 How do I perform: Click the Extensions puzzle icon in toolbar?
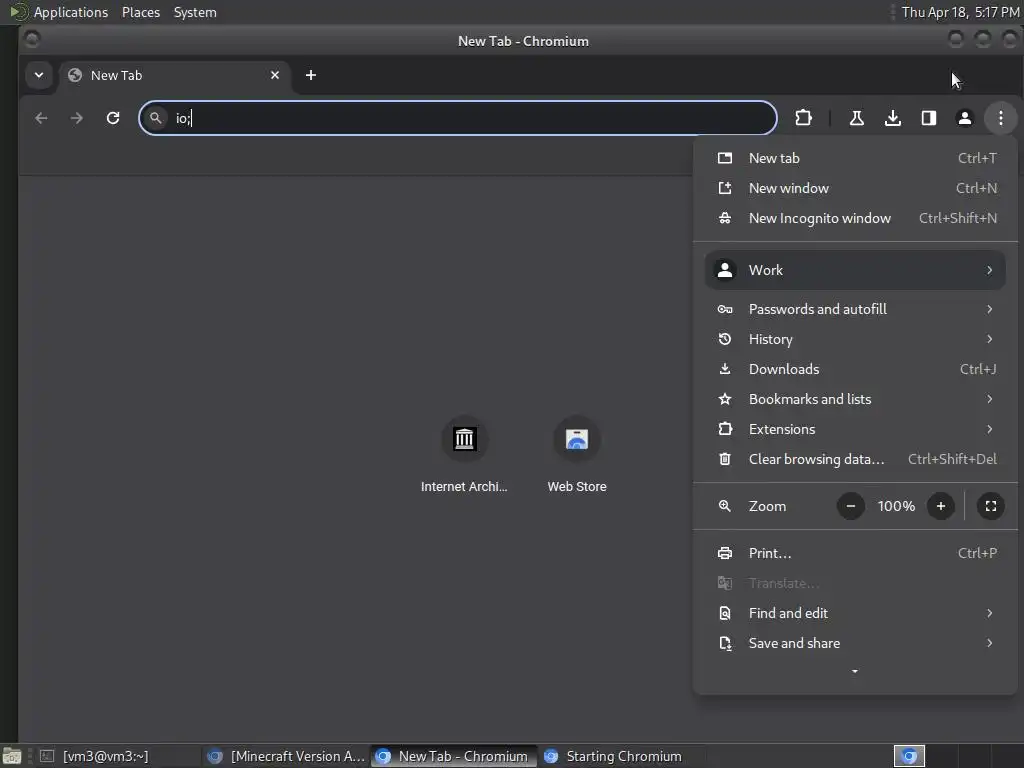click(x=803, y=118)
